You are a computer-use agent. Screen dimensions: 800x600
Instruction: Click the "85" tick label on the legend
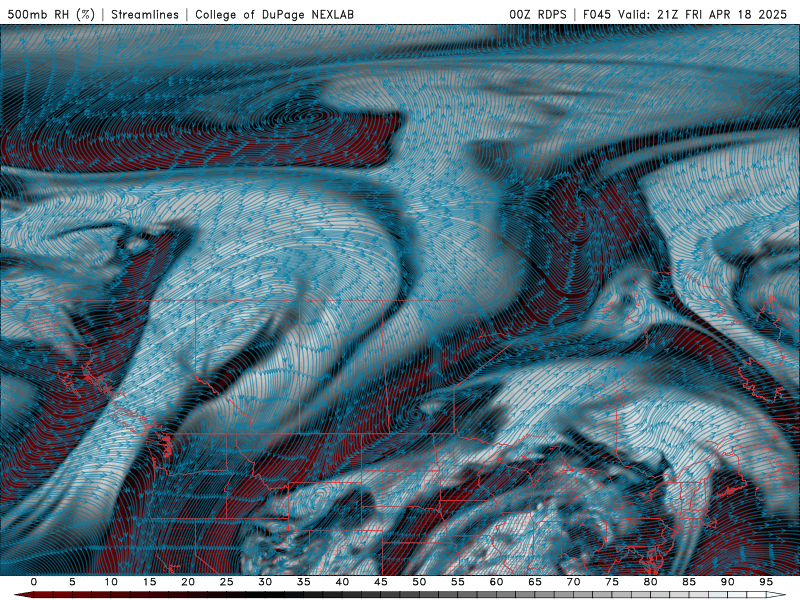click(x=689, y=582)
